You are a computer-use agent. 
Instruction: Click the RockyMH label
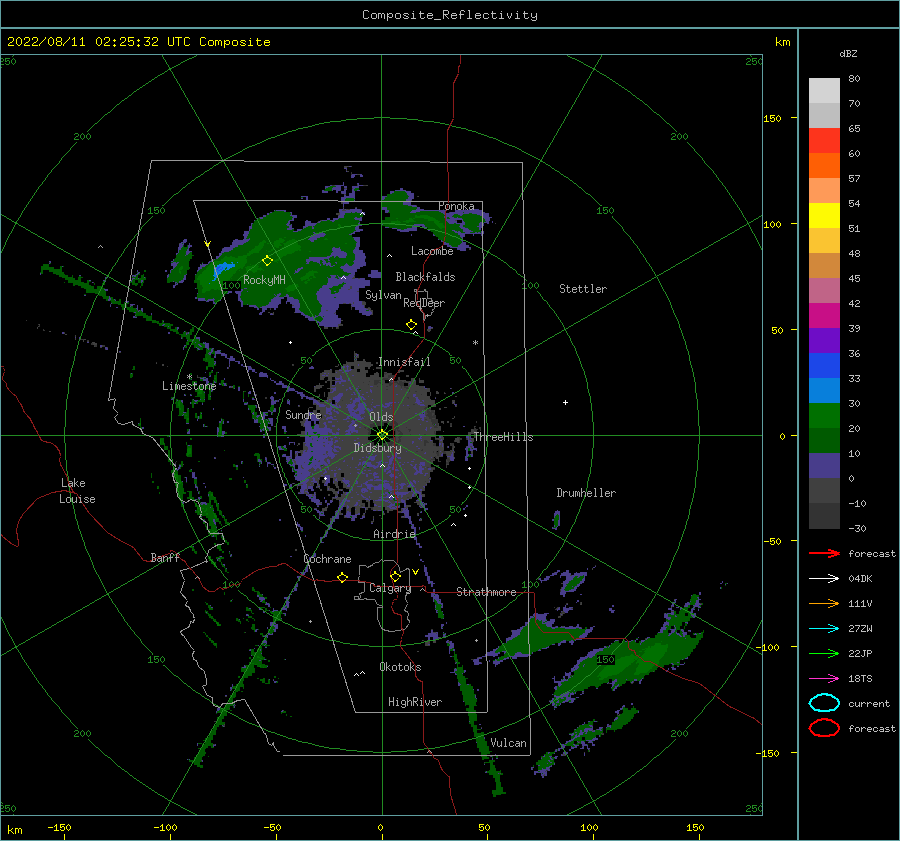click(264, 280)
